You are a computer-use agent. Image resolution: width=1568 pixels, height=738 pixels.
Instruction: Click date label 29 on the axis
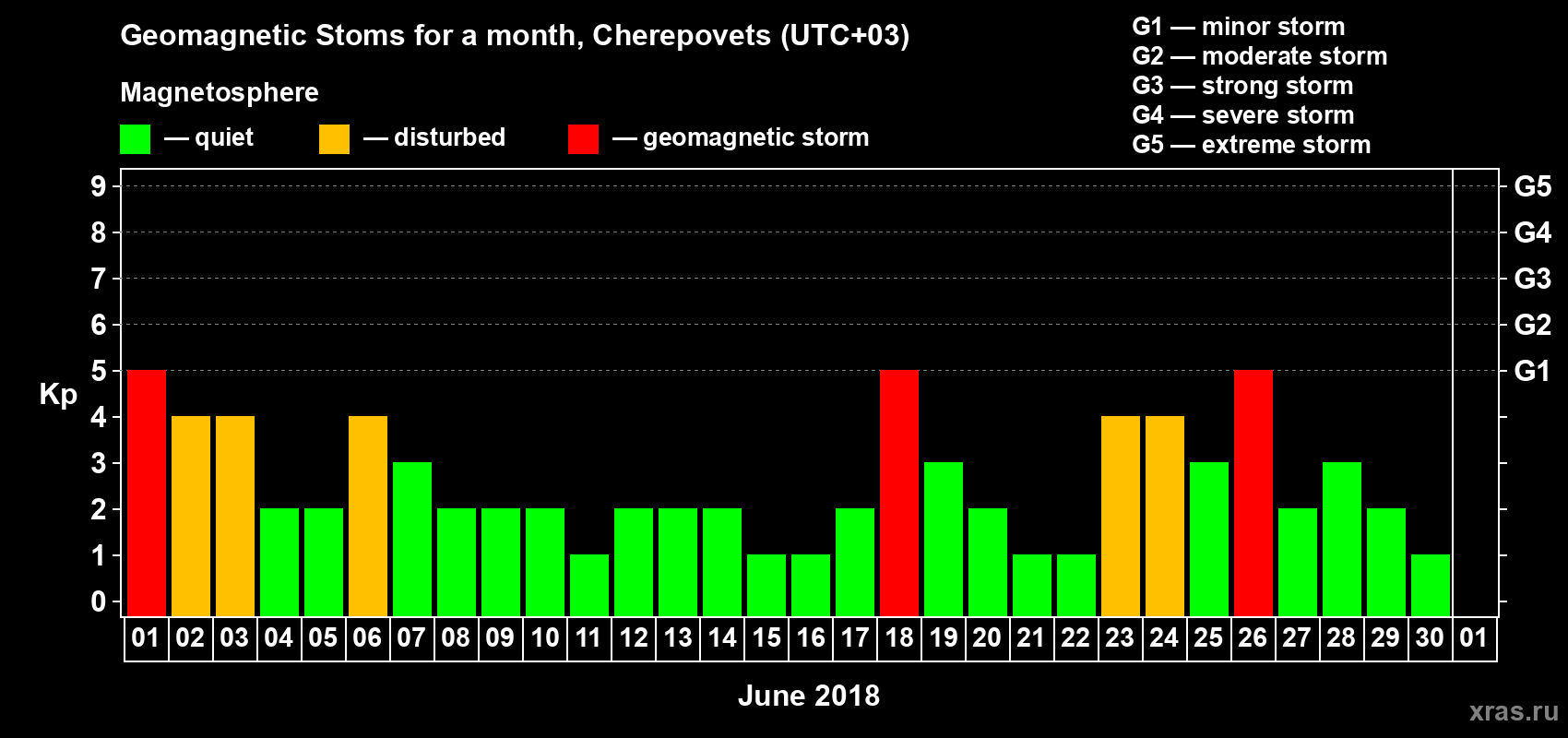point(1385,637)
